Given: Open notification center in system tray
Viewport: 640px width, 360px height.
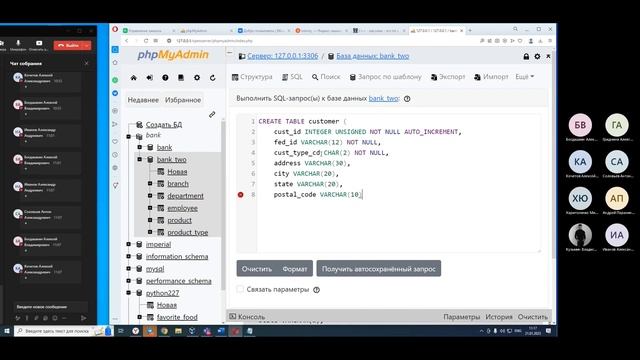Looking at the screenshot, I should [549, 331].
